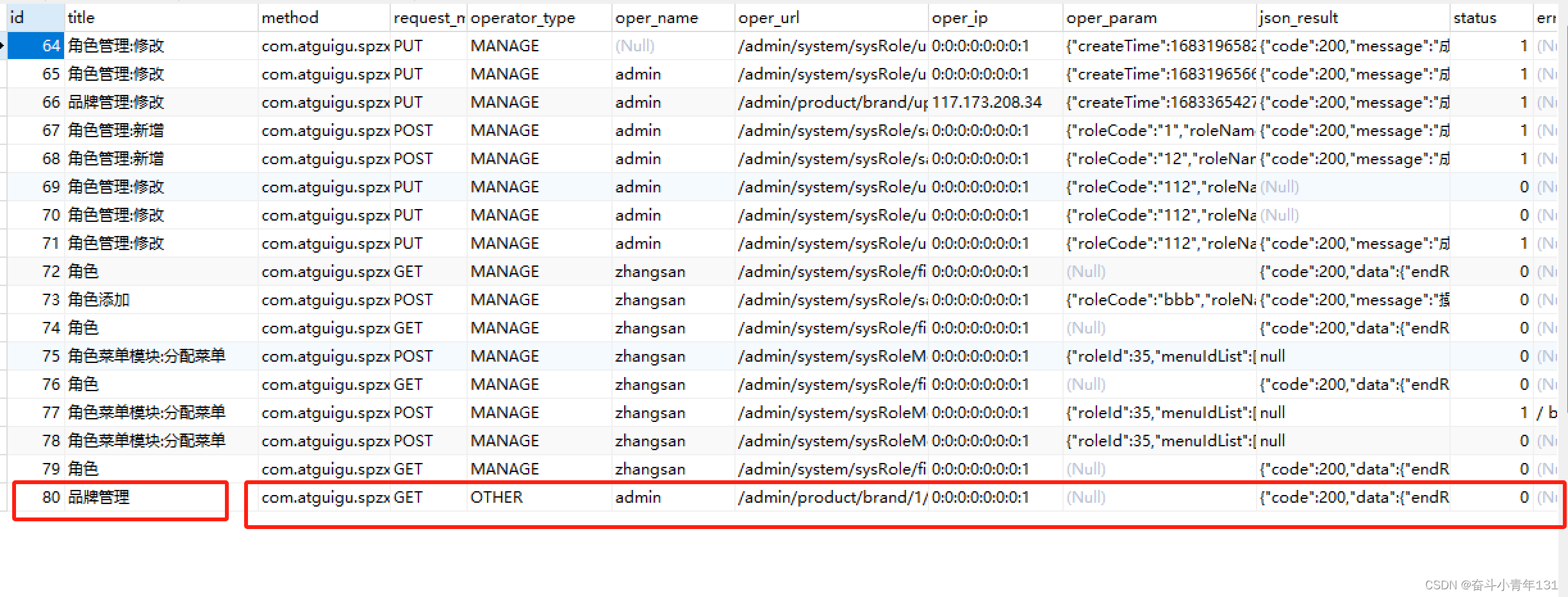Image resolution: width=1568 pixels, height=597 pixels.
Task: Select null json_result cell in row 75
Action: (1353, 357)
